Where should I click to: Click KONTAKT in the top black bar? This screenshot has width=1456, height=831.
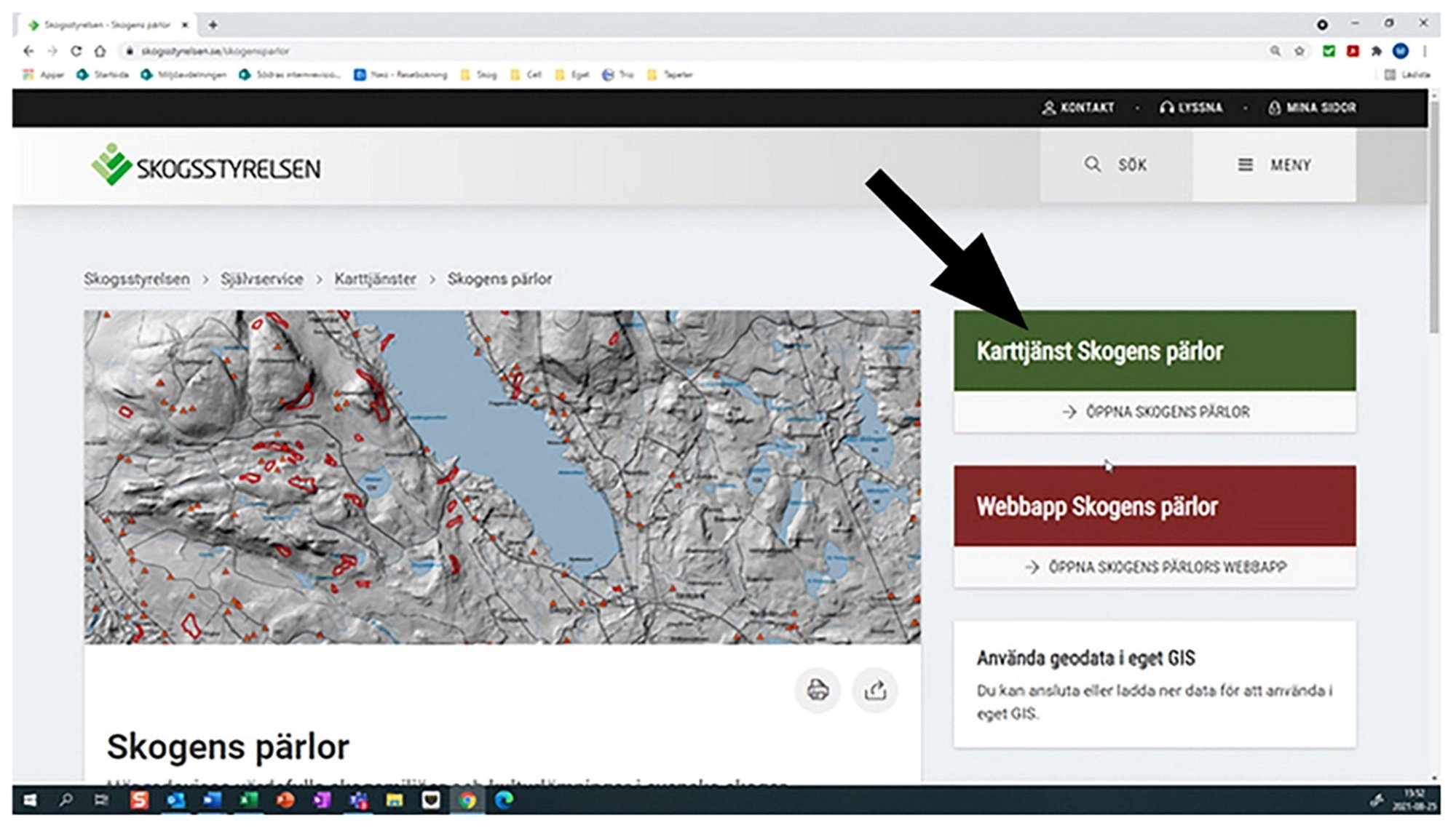point(1078,108)
